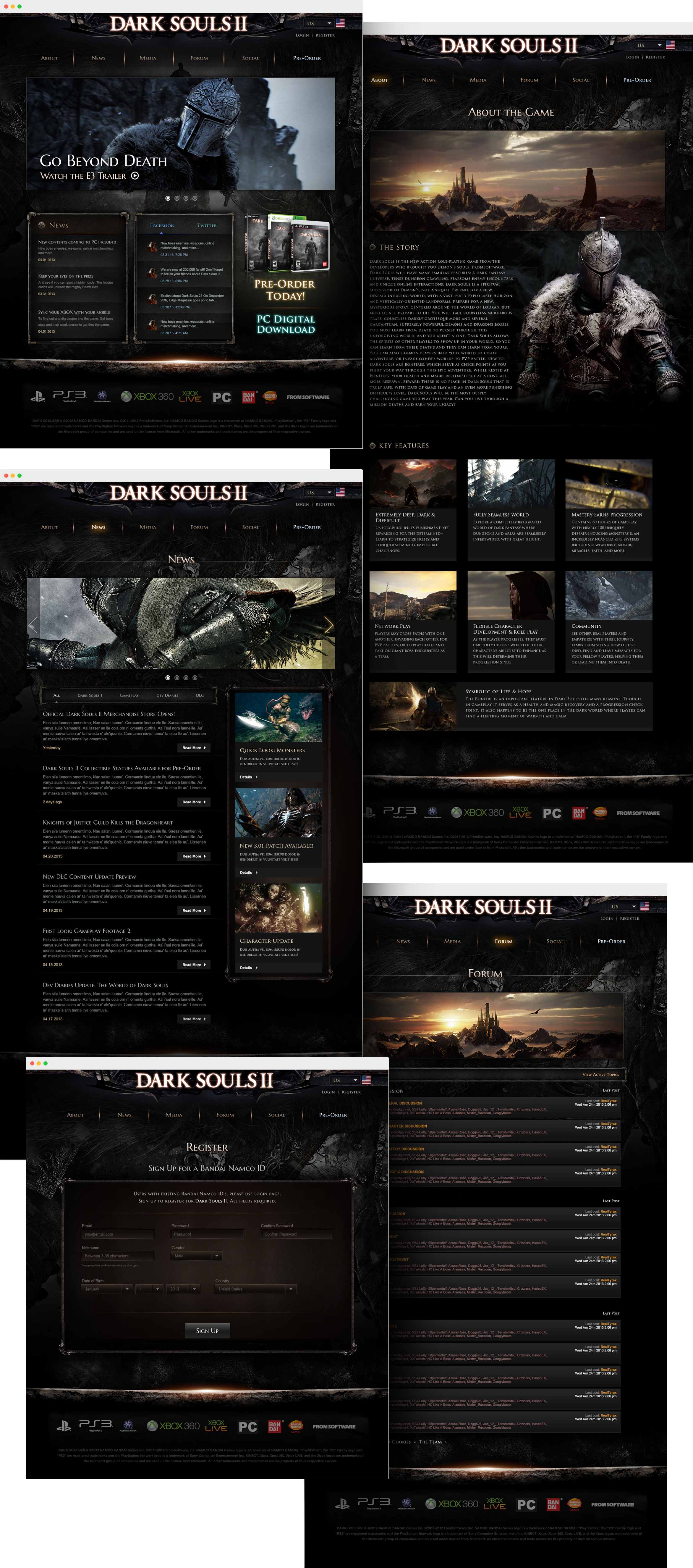
Task: Click the Bandai Namco Games logo in the Register page footer
Action: point(296,1426)
